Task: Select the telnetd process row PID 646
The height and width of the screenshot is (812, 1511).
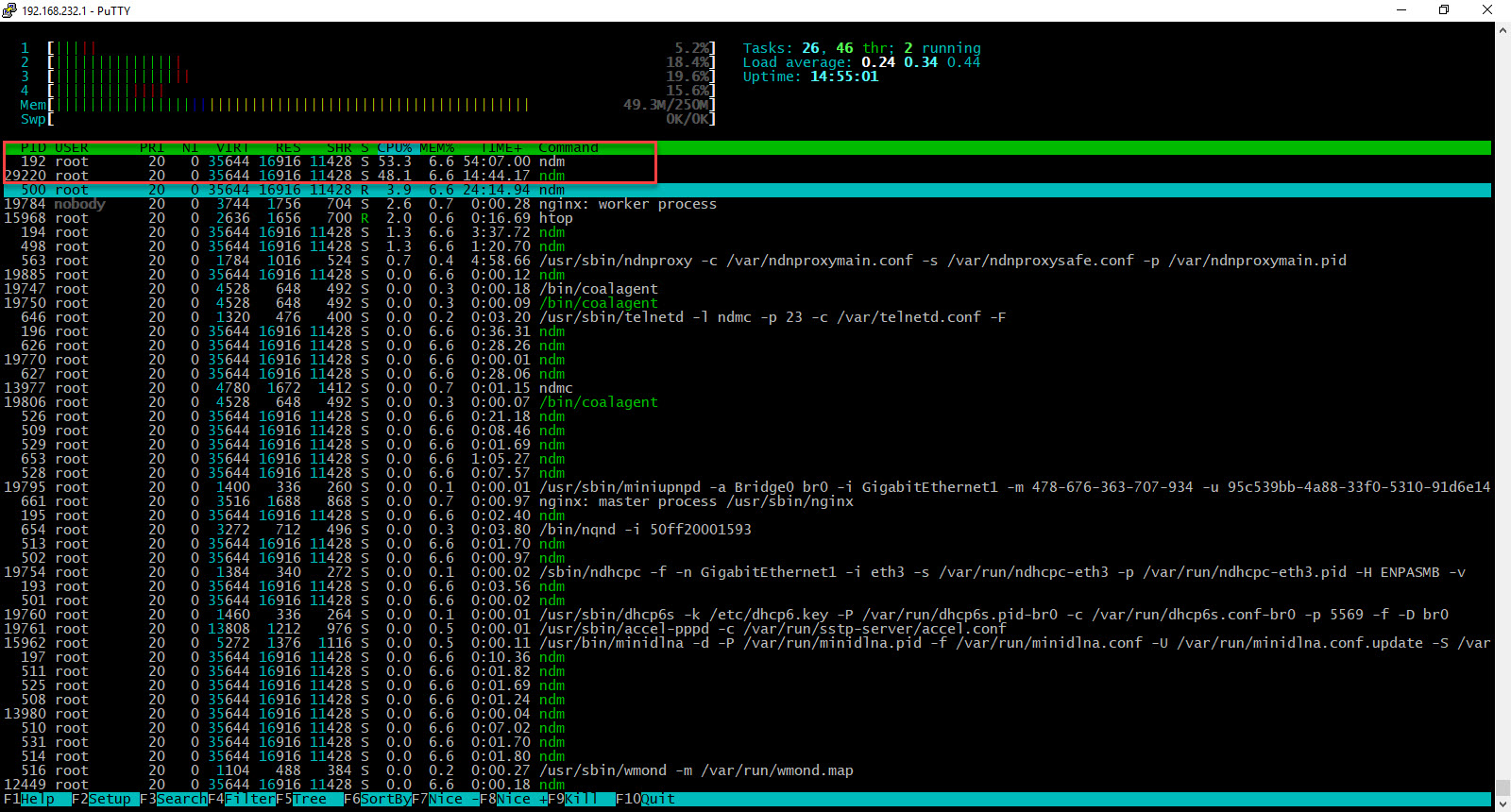Action: click(x=747, y=317)
